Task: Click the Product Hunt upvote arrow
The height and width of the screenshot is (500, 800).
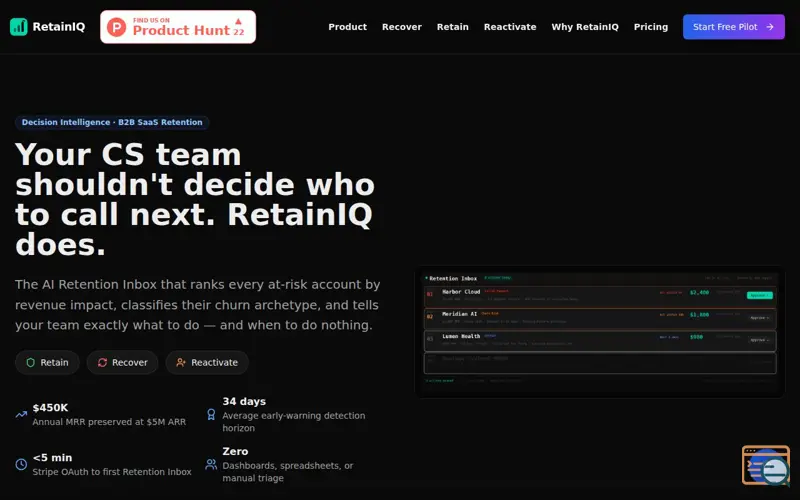Action: (x=238, y=21)
